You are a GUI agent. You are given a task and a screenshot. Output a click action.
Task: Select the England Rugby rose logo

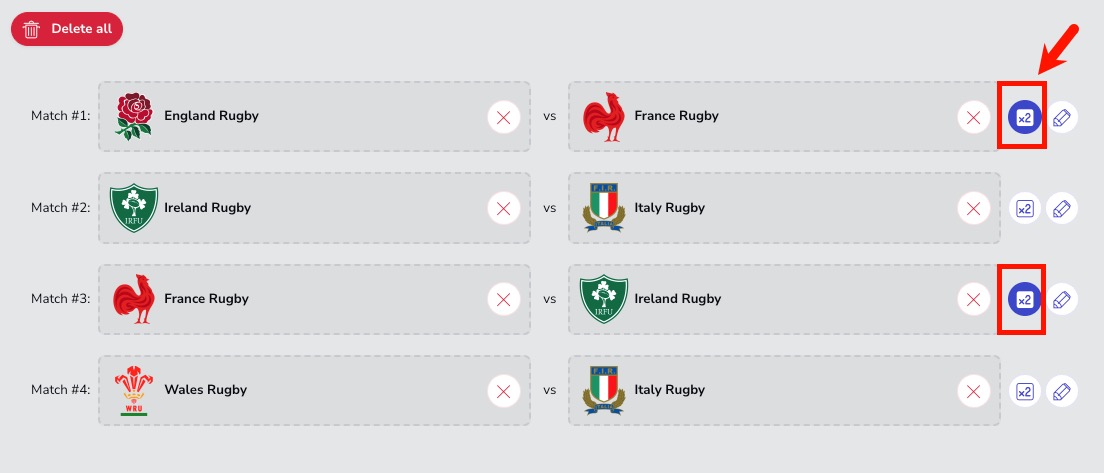pyautogui.click(x=134, y=116)
